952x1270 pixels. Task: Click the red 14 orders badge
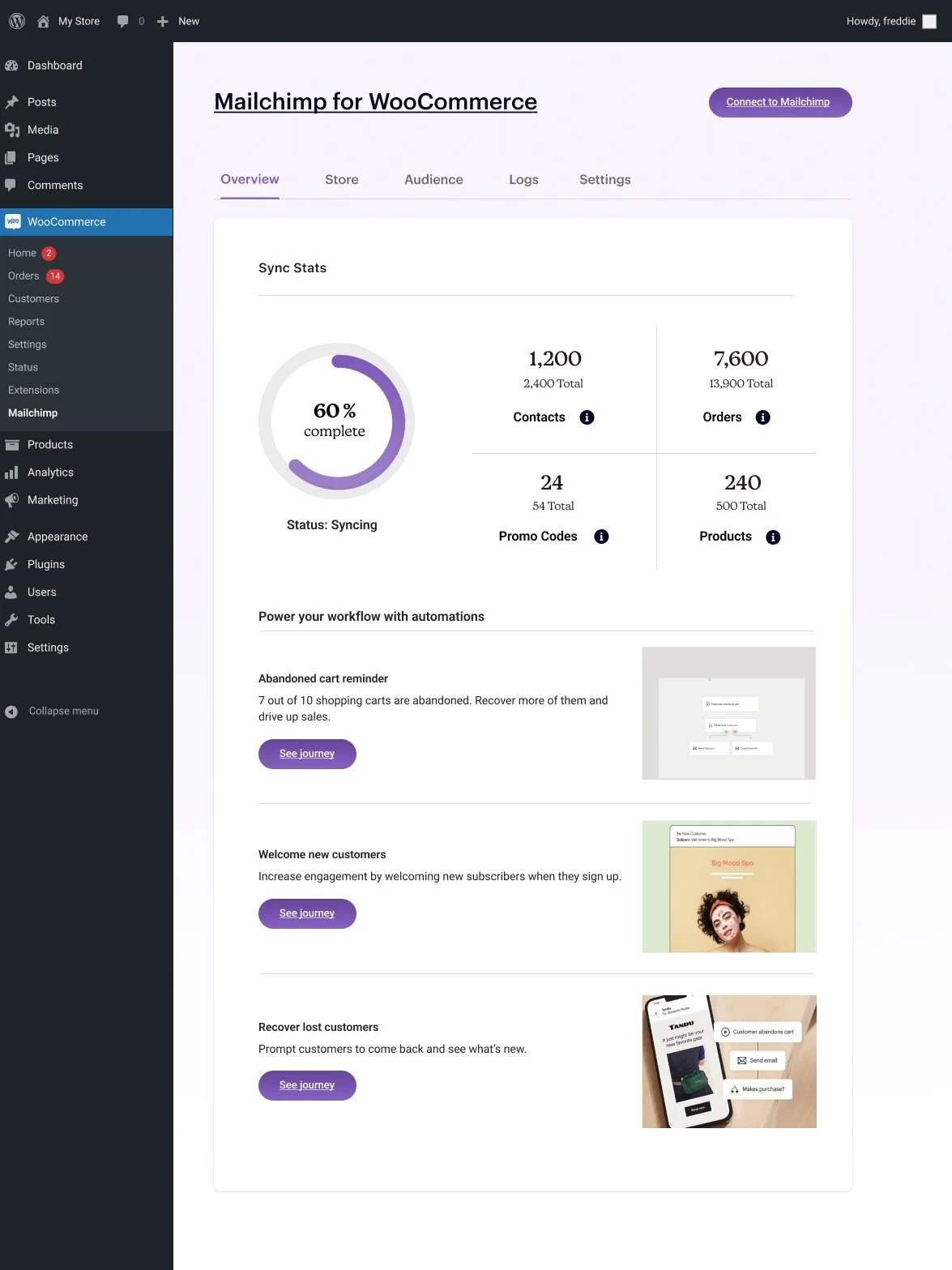pyautogui.click(x=55, y=276)
